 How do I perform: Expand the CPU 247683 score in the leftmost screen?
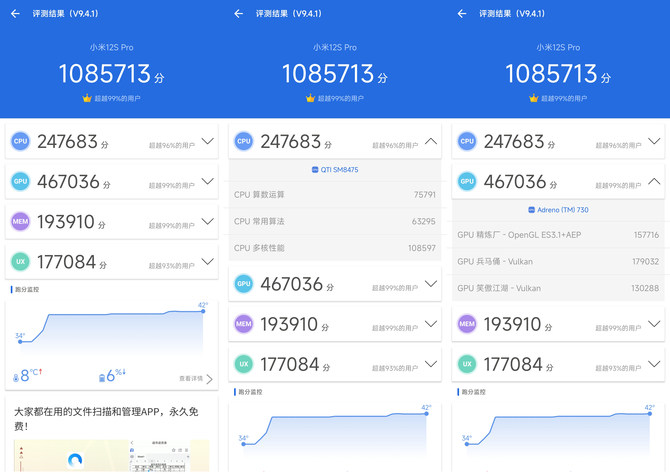click(x=207, y=142)
